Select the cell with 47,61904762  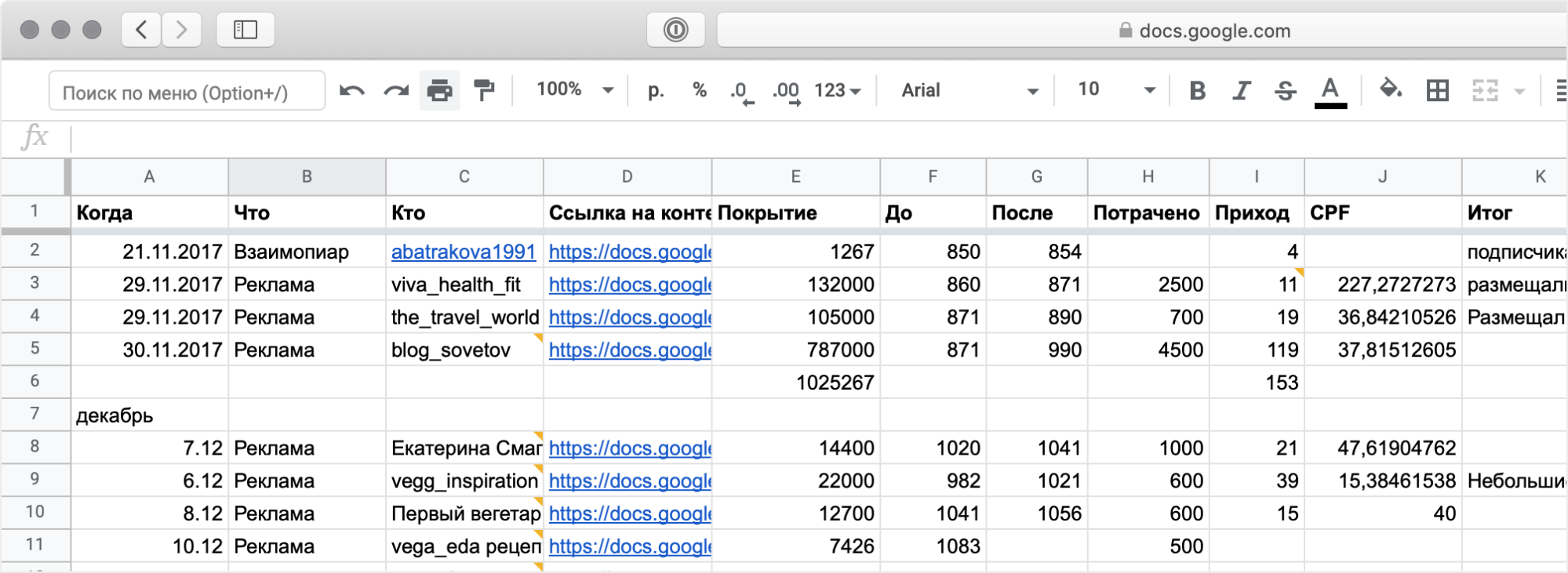click(x=1383, y=448)
